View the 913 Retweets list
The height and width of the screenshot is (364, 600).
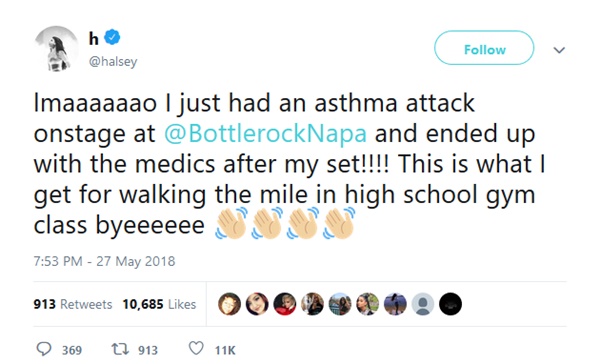[x=73, y=304]
